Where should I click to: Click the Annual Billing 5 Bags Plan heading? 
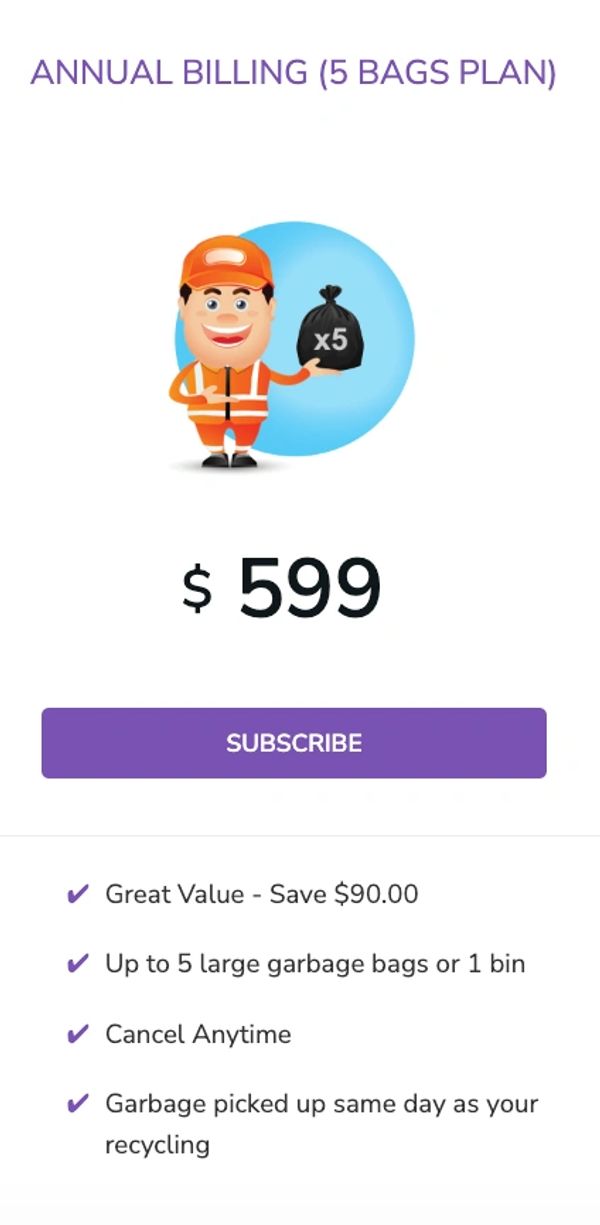click(x=294, y=72)
